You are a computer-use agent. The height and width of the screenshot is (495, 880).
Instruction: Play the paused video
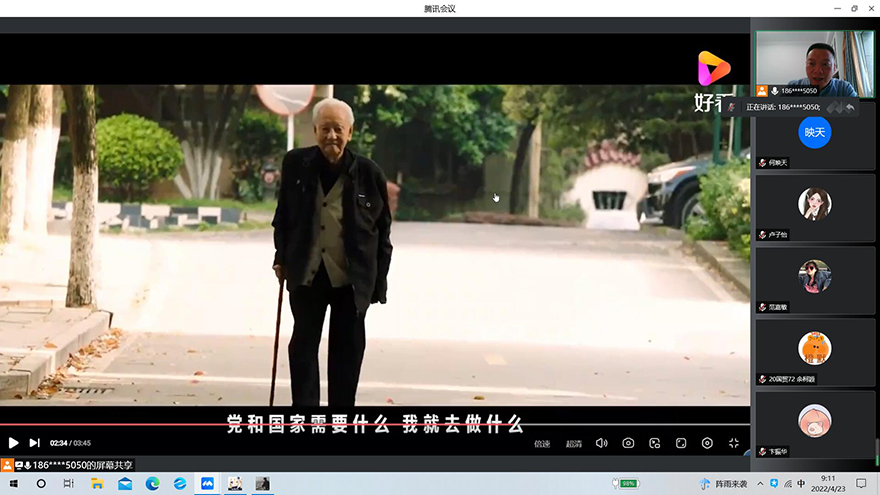[13, 443]
